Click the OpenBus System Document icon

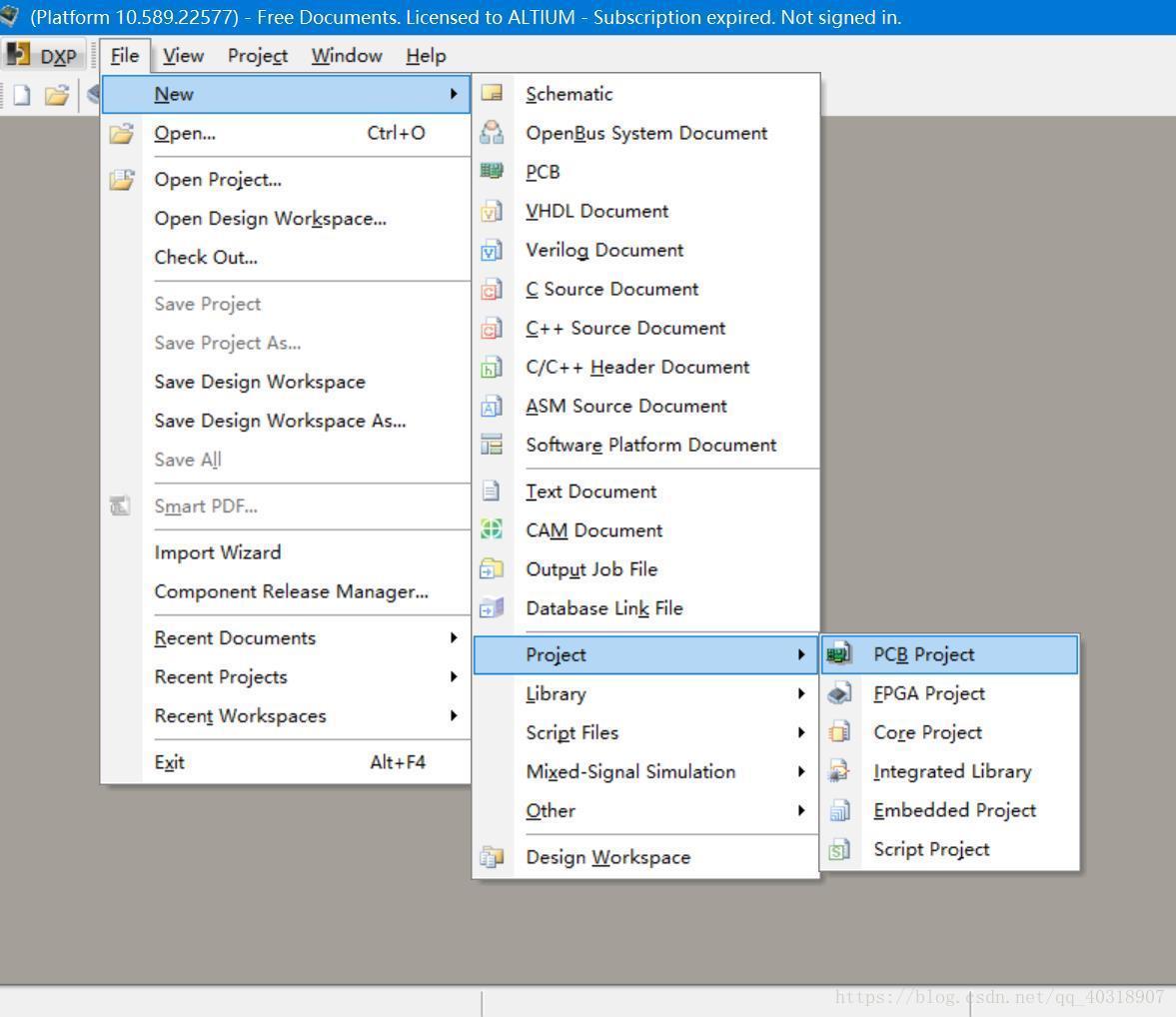492,132
